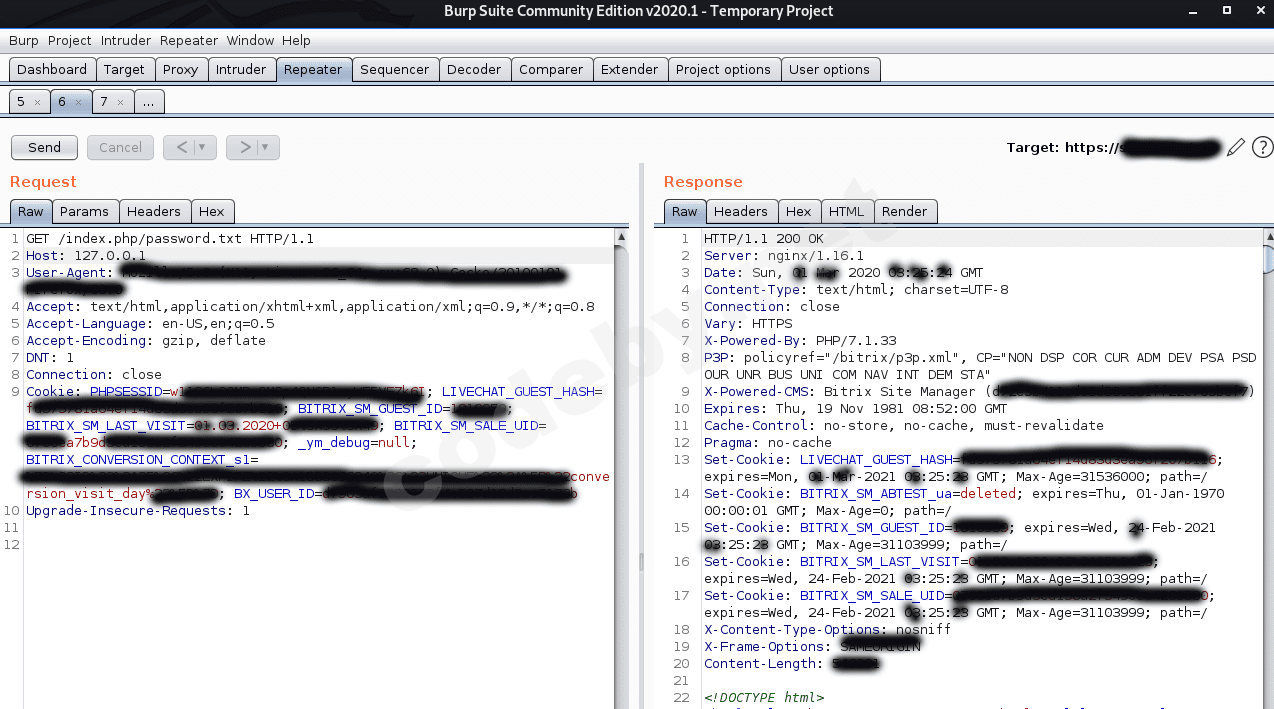View response in HTML tab
1274x709 pixels.
[x=846, y=211]
